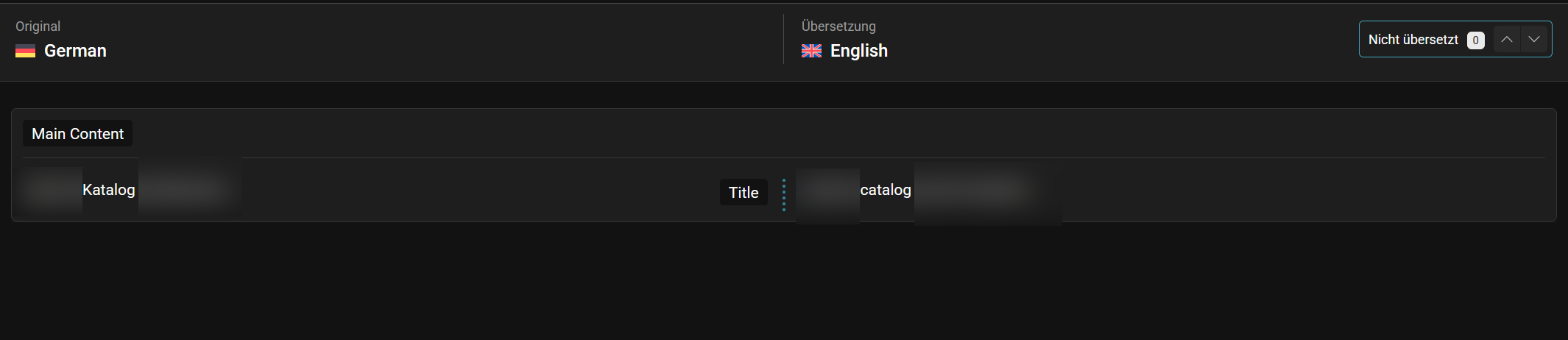Click blurred text after 'Katalog' in original

point(190,188)
